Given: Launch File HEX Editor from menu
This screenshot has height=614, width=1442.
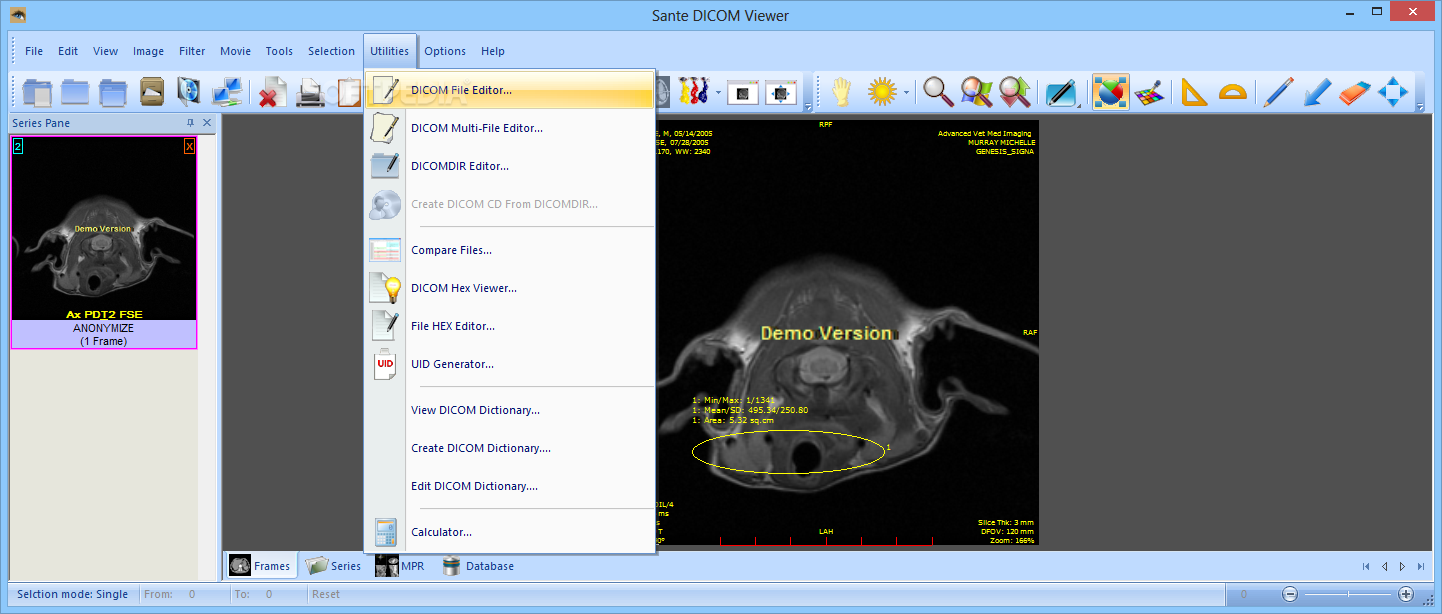Looking at the screenshot, I should coord(510,326).
